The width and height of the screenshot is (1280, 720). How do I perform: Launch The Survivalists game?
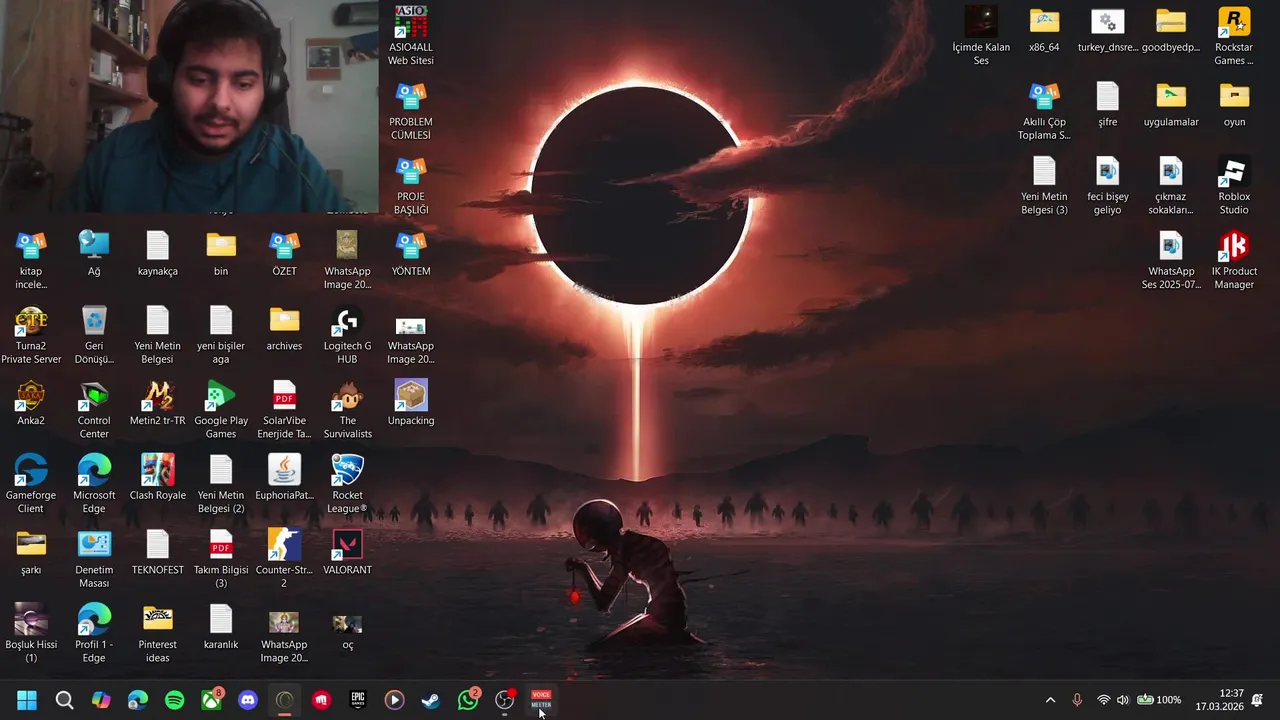pos(347,410)
